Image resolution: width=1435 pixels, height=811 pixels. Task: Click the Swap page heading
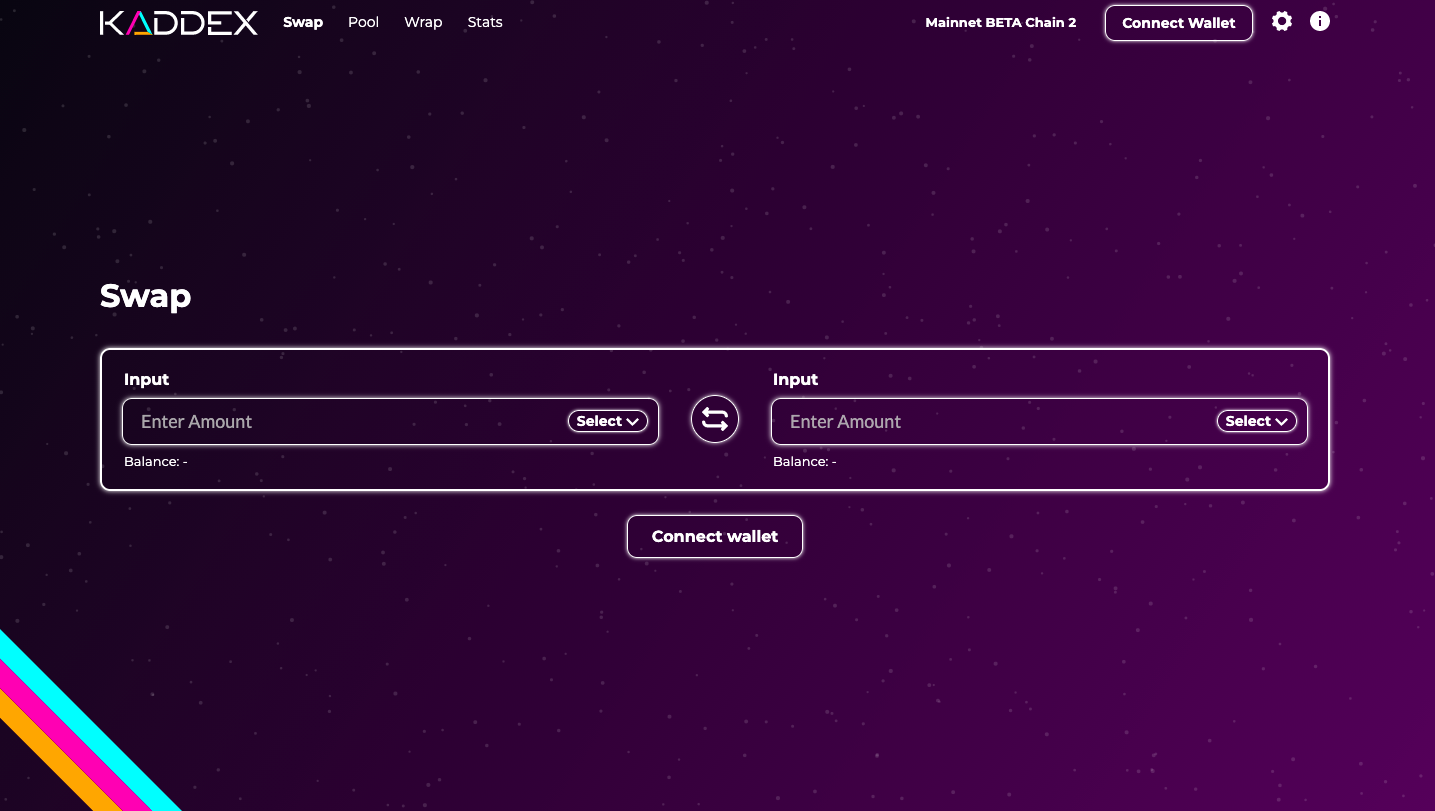(x=146, y=296)
